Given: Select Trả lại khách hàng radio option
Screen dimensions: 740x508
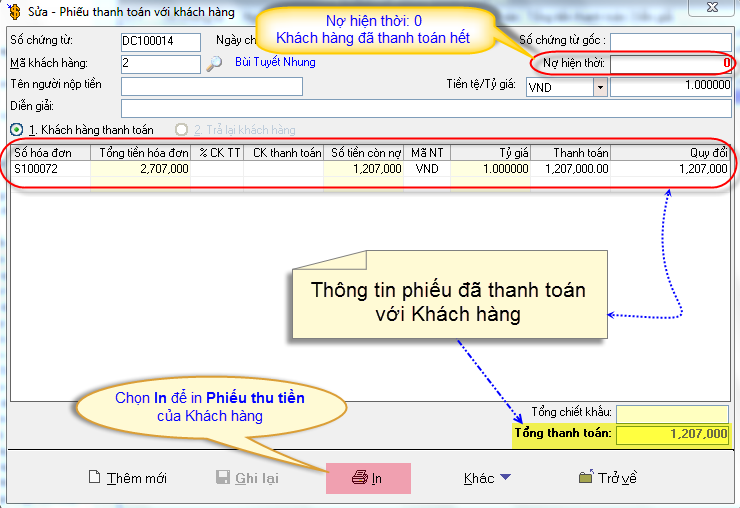Looking at the screenshot, I should (x=181, y=130).
